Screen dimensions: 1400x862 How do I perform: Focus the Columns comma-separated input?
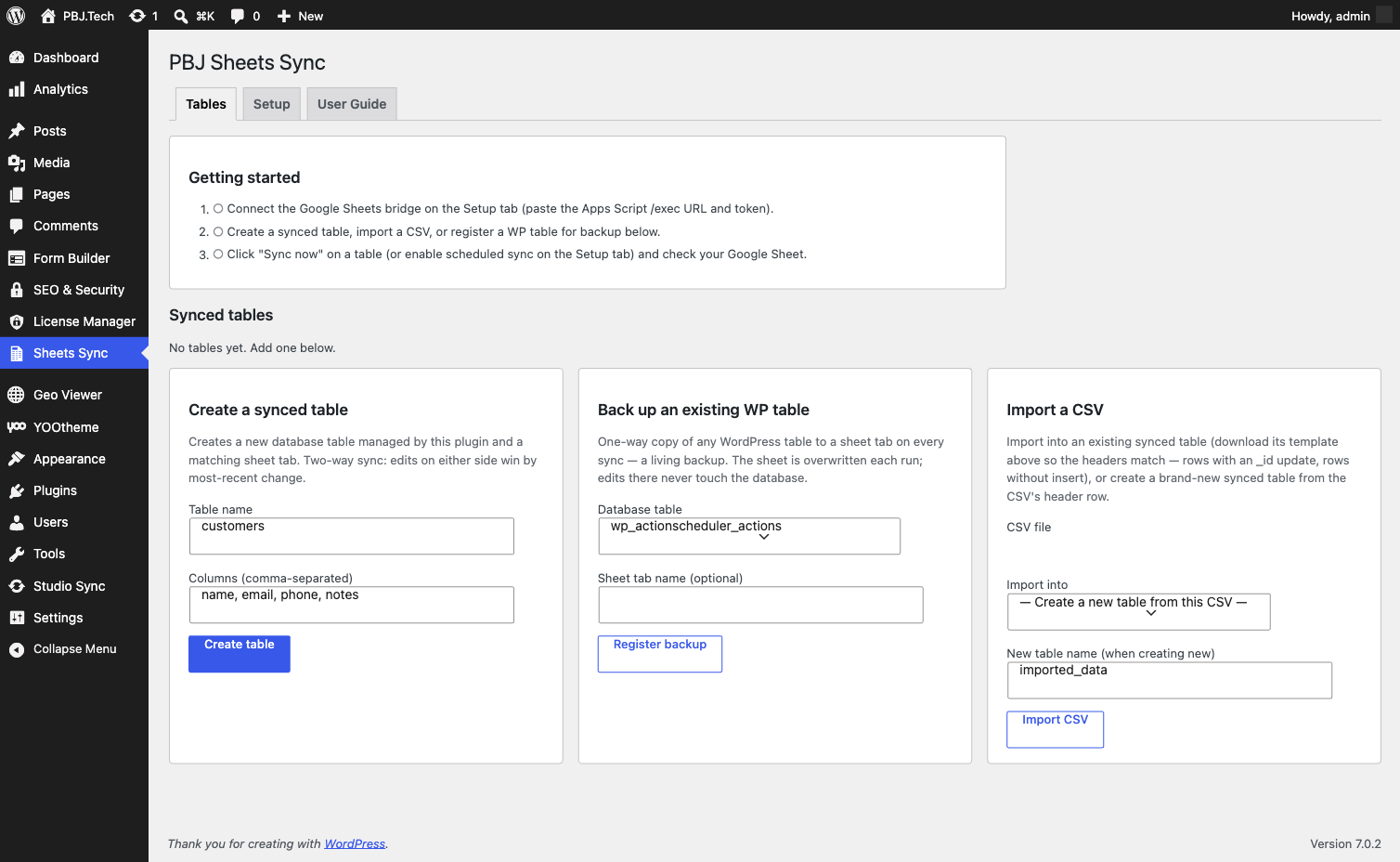pyautogui.click(x=351, y=605)
